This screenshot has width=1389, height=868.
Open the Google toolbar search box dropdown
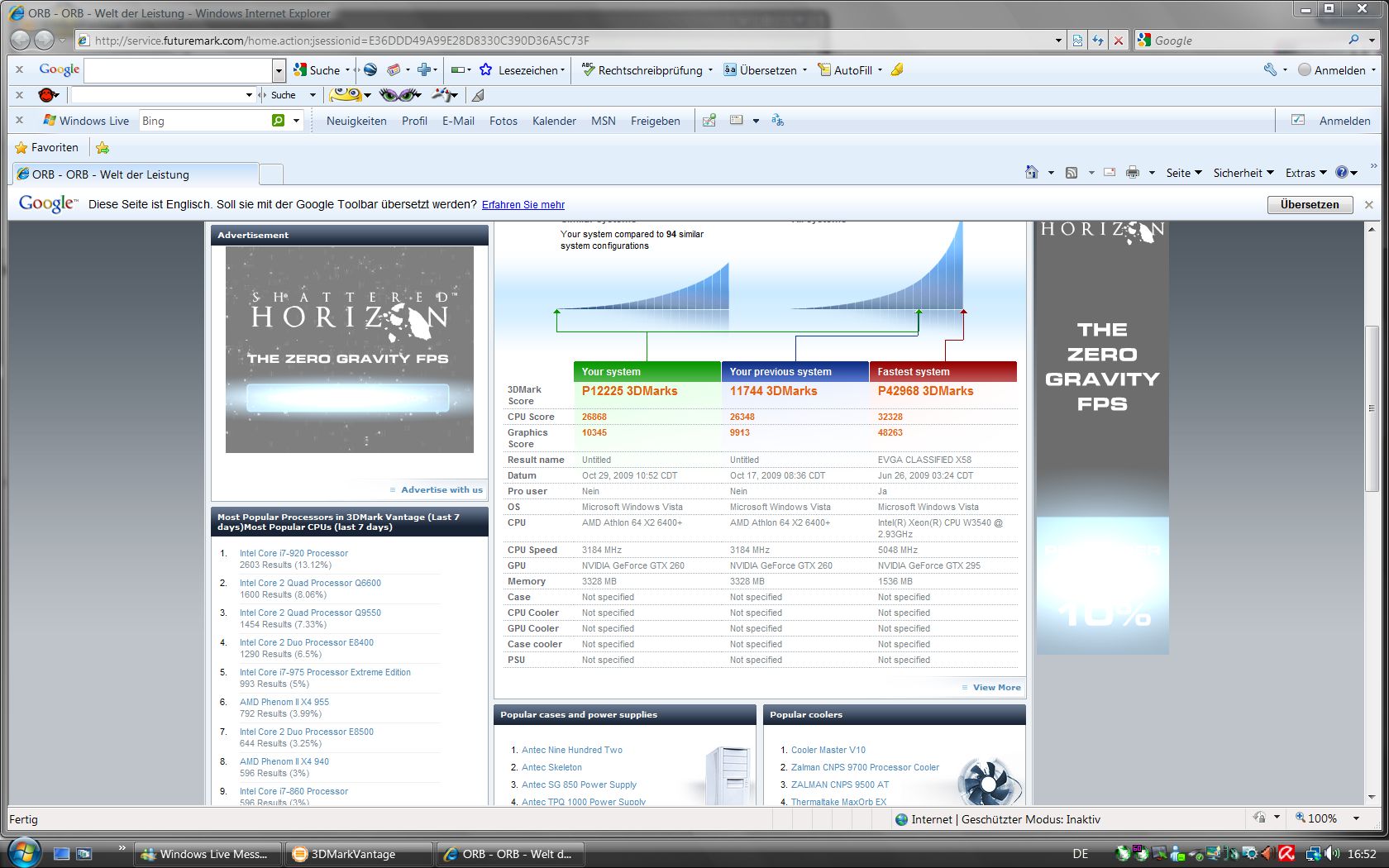pyautogui.click(x=279, y=70)
